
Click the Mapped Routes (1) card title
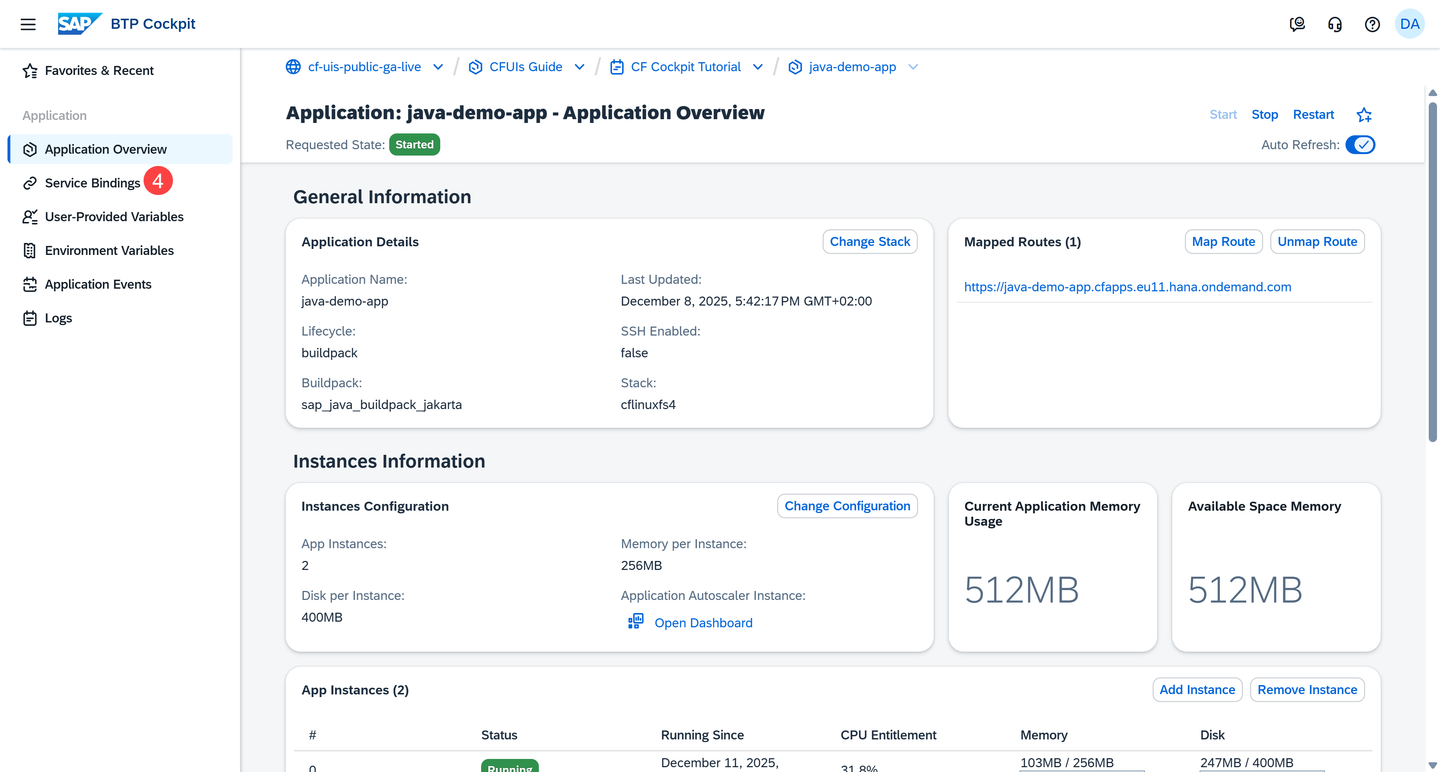tap(1022, 242)
